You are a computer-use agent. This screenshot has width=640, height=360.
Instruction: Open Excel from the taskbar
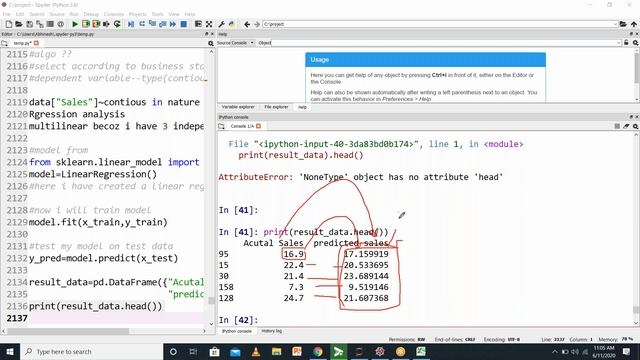pyautogui.click(x=421, y=351)
